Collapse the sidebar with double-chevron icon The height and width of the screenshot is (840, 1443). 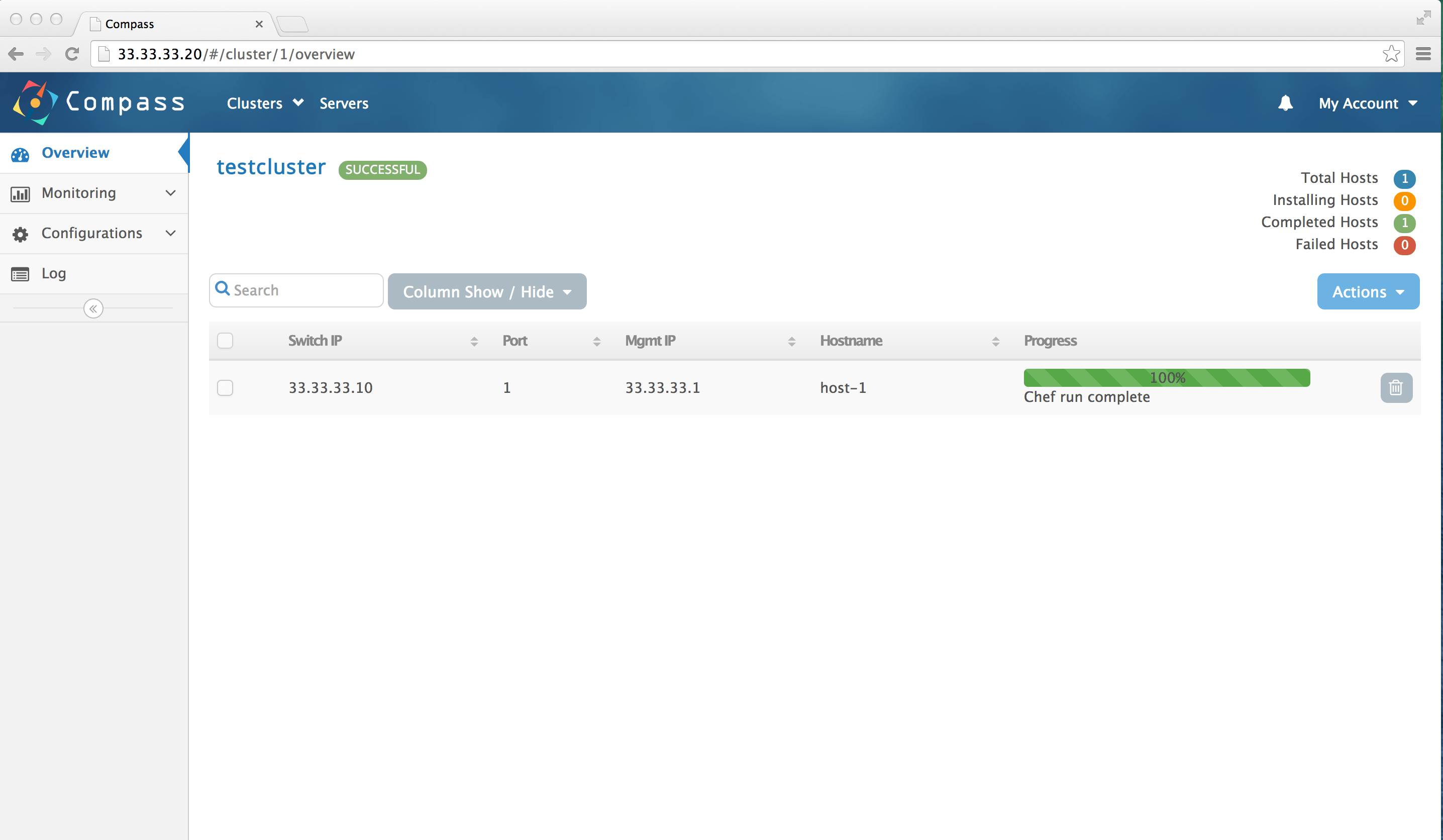(93, 308)
